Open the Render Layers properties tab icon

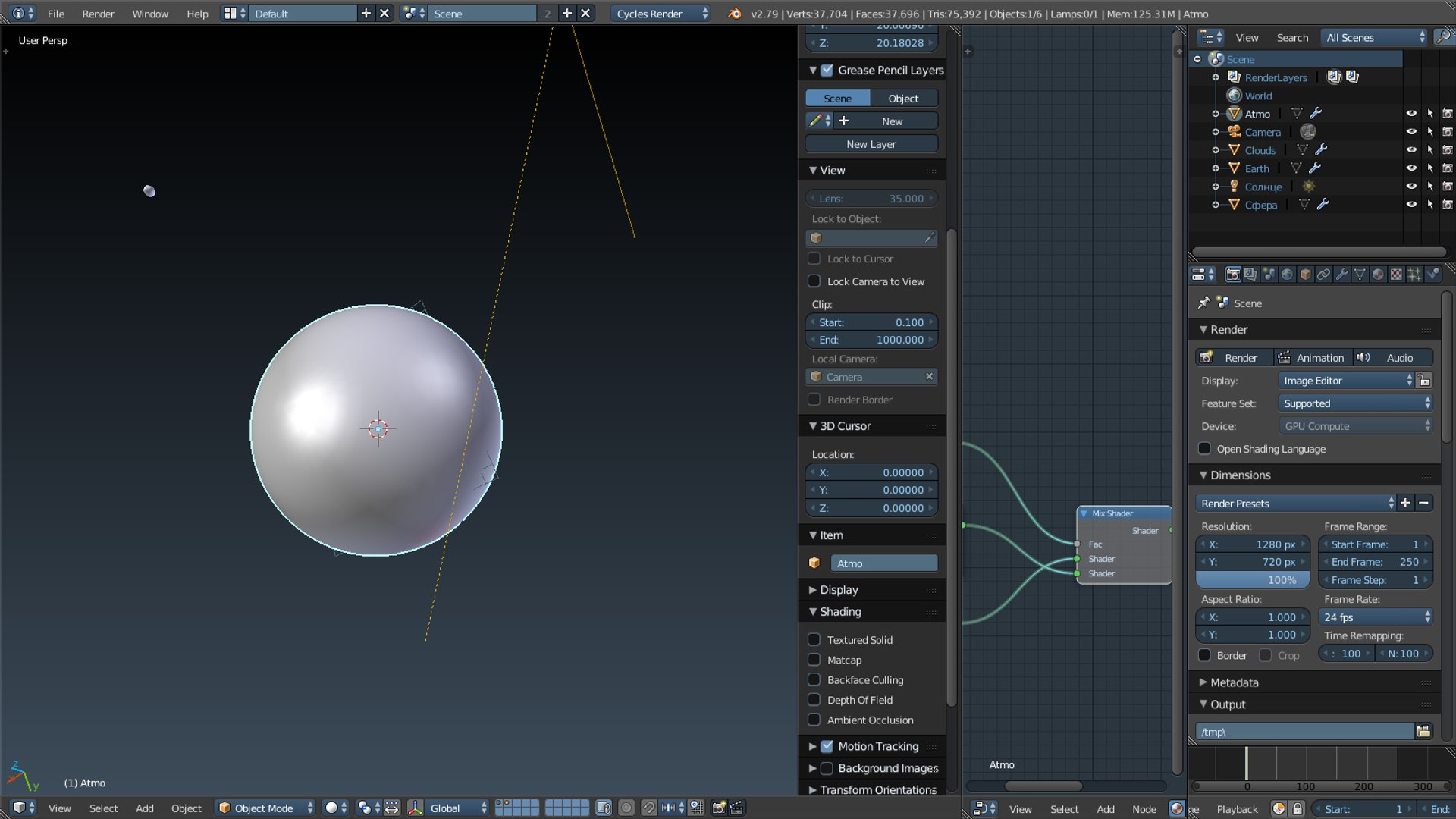[1251, 275]
